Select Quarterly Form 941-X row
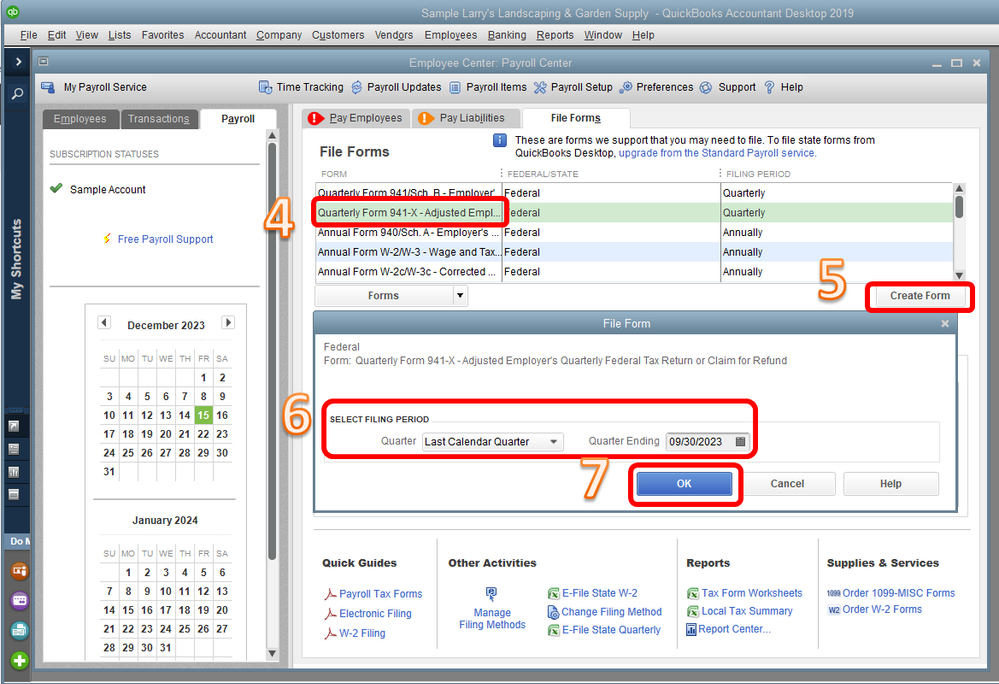Screen dimensions: 999x684 coord(633,213)
